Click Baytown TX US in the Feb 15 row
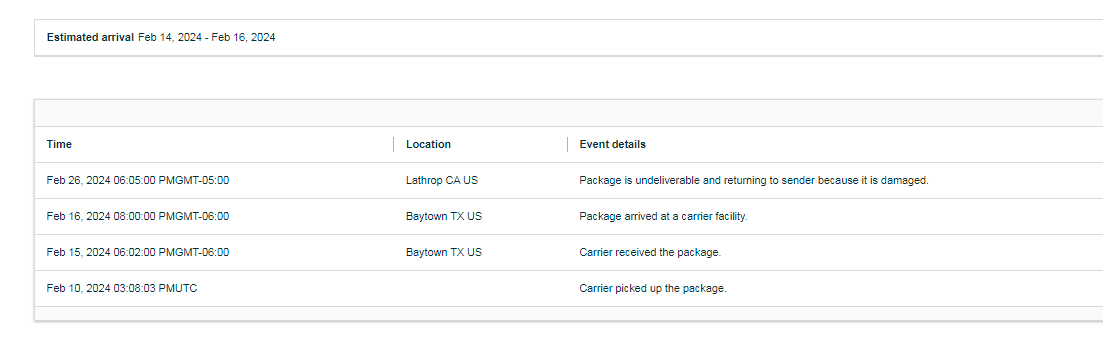 click(444, 252)
